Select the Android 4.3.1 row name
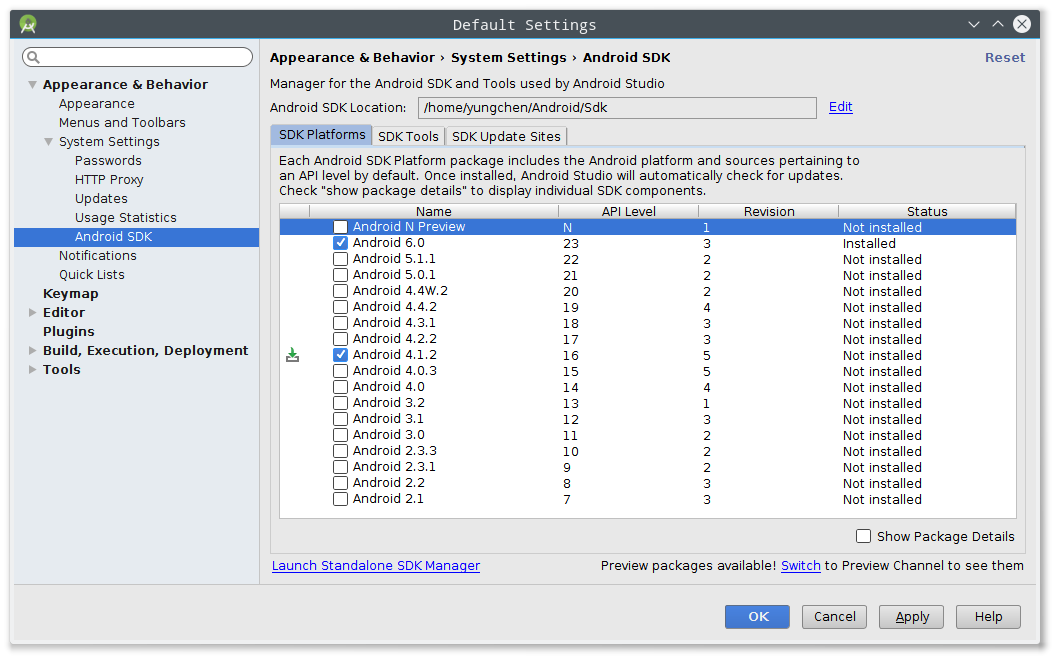The width and height of the screenshot is (1056, 660). pyautogui.click(x=394, y=323)
